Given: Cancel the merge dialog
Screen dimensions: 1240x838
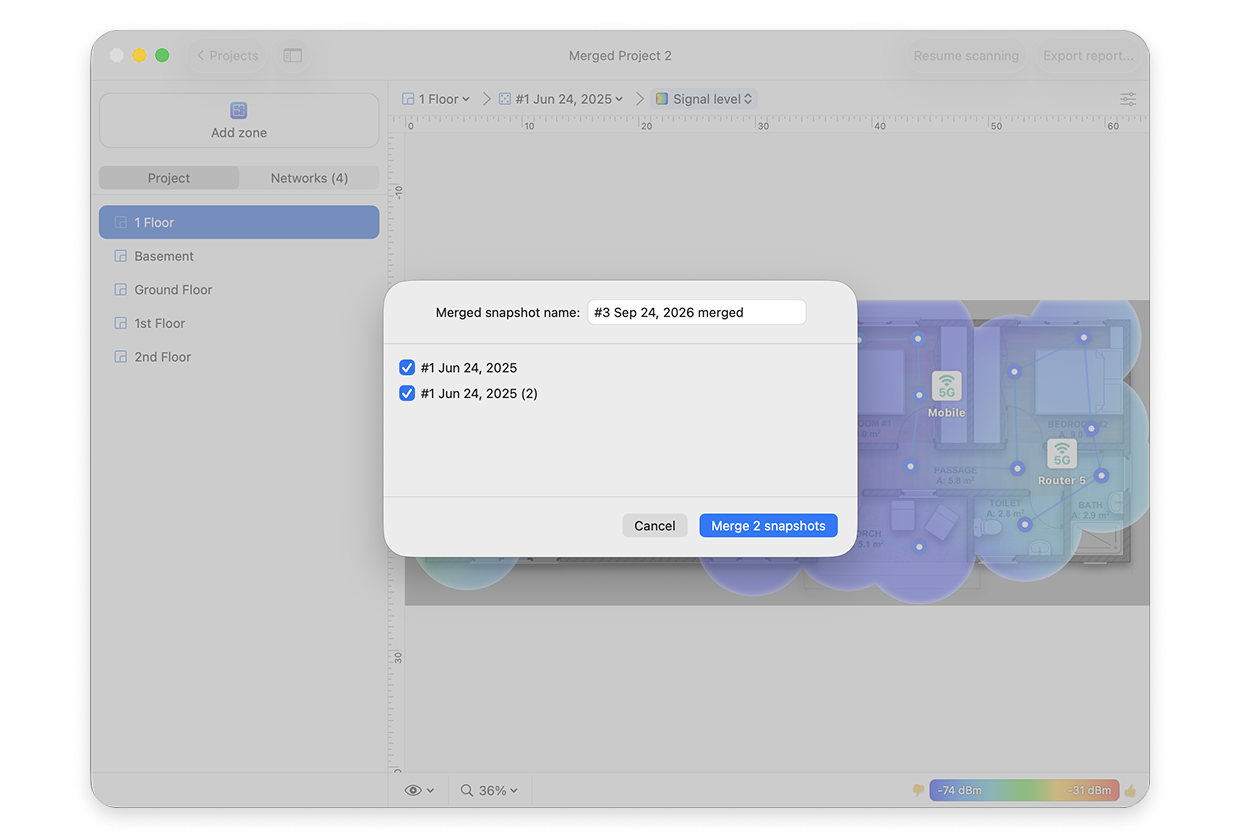Looking at the screenshot, I should 655,526.
